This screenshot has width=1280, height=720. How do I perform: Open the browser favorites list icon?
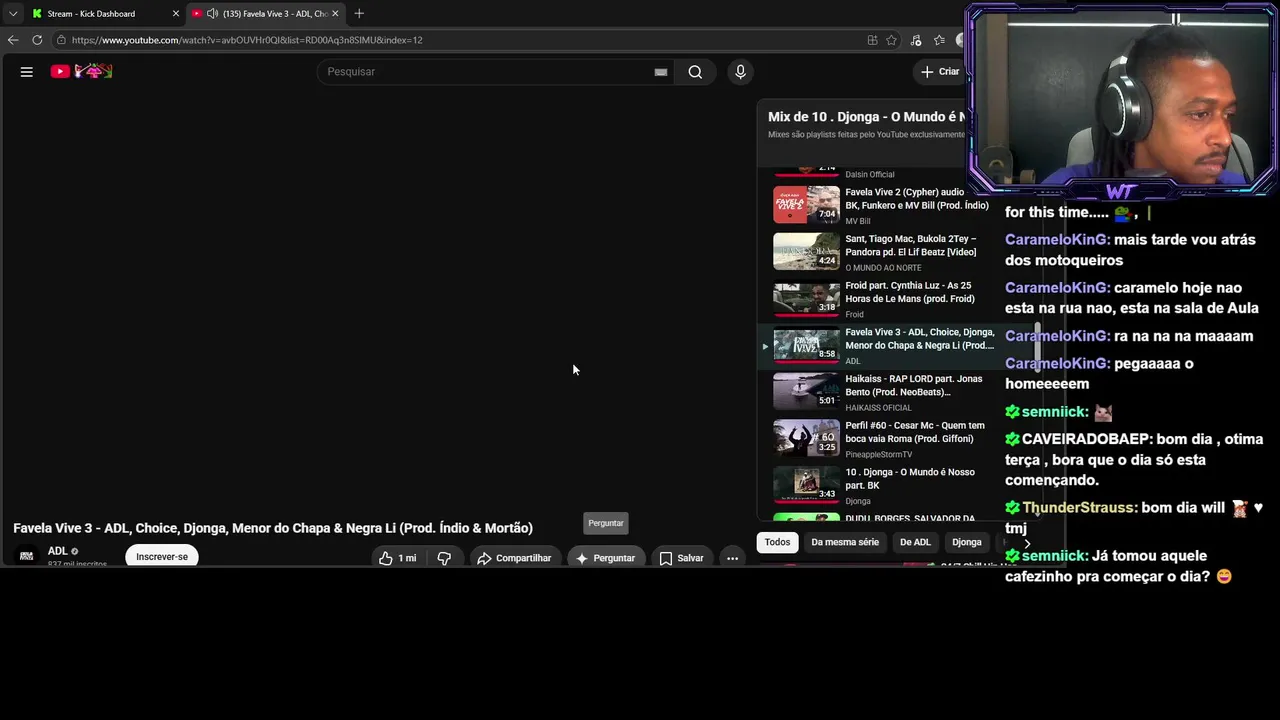pos(939,40)
